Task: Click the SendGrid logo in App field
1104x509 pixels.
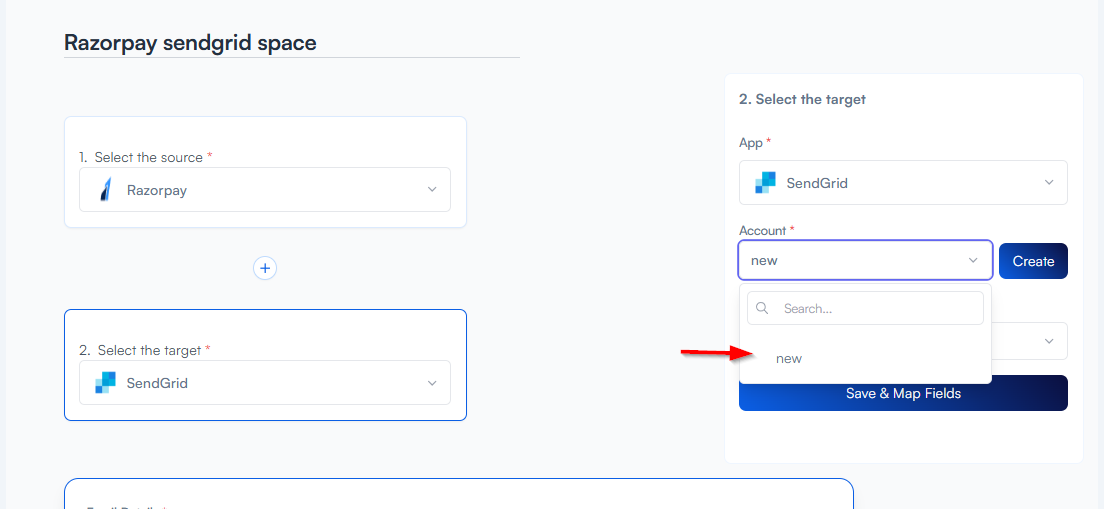Action: pyautogui.click(x=766, y=183)
